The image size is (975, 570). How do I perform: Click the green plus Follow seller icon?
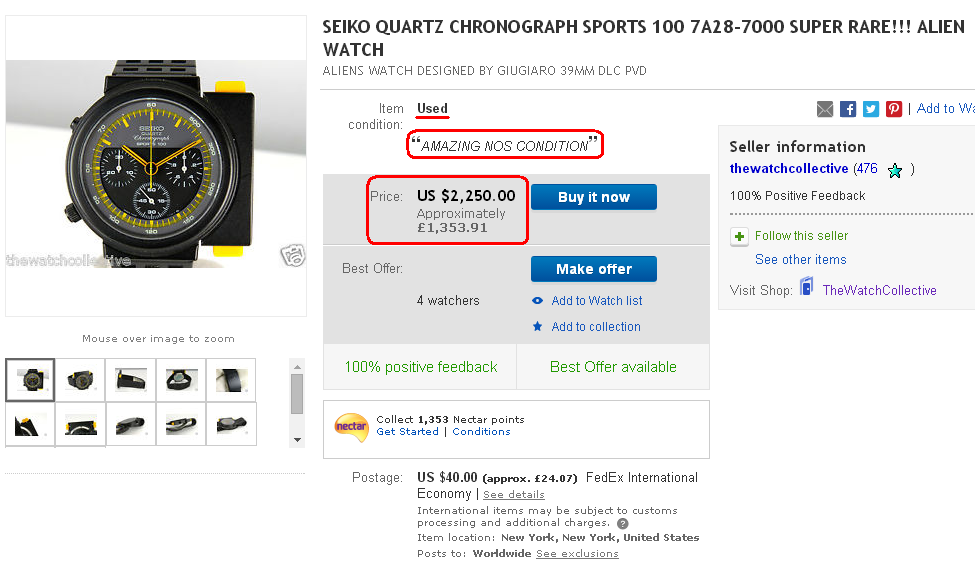739,237
